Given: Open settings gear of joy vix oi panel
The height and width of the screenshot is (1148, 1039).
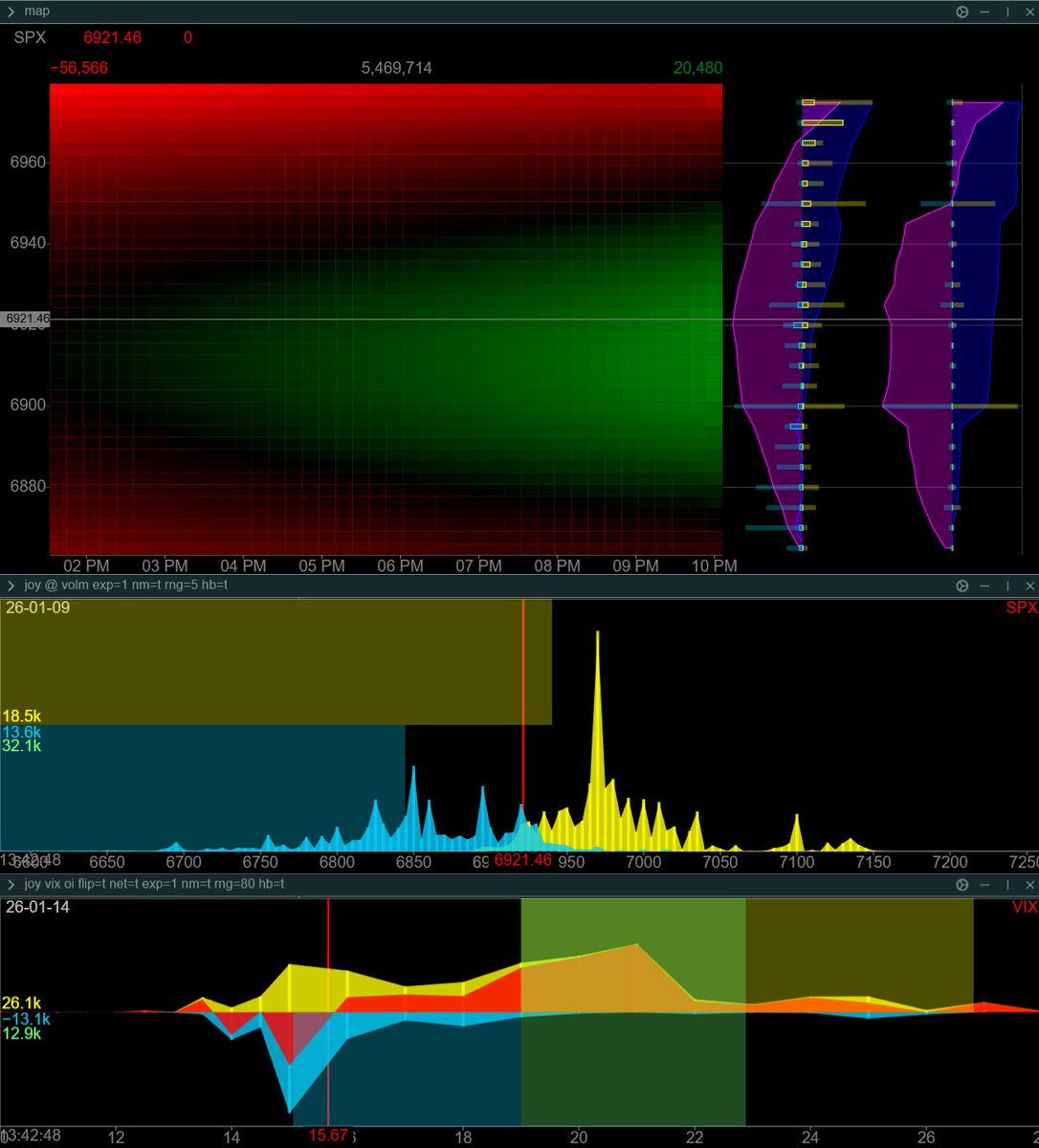Looking at the screenshot, I should (962, 885).
